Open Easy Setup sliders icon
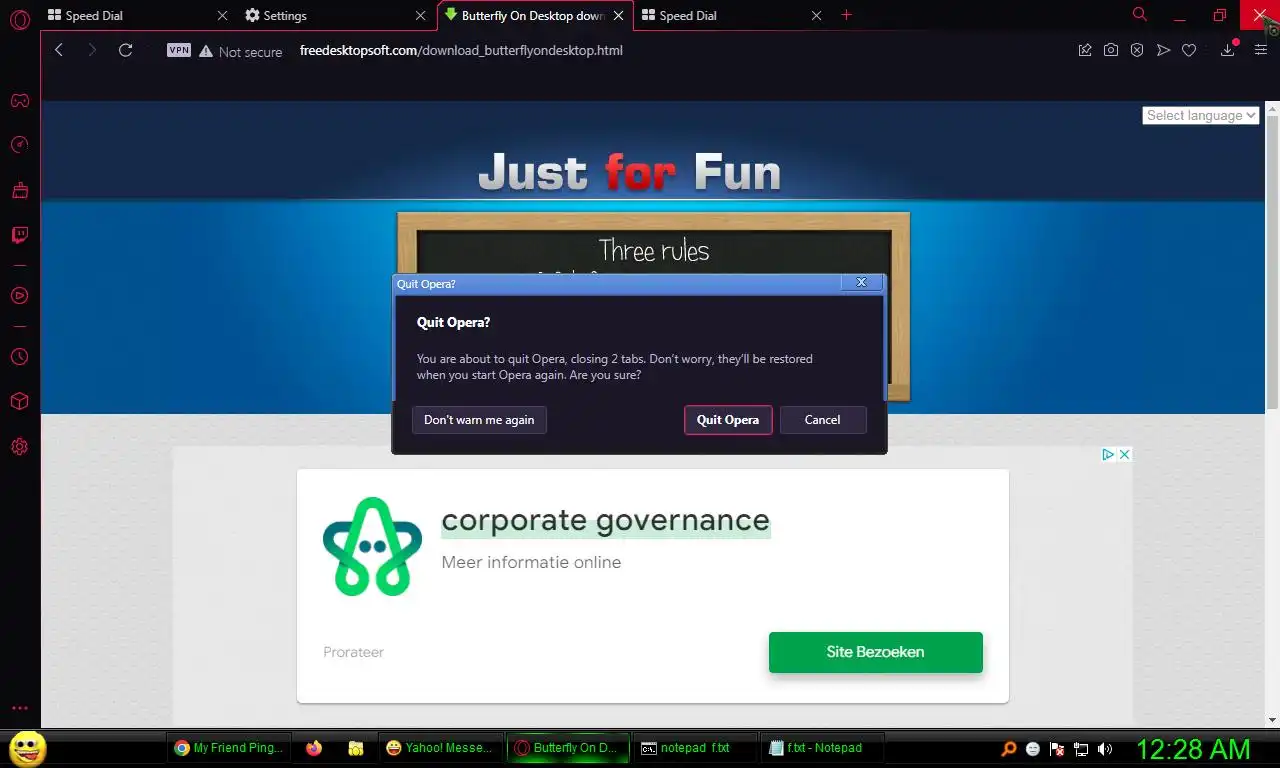Image resolution: width=1280 pixels, height=768 pixels. tap(1260, 50)
